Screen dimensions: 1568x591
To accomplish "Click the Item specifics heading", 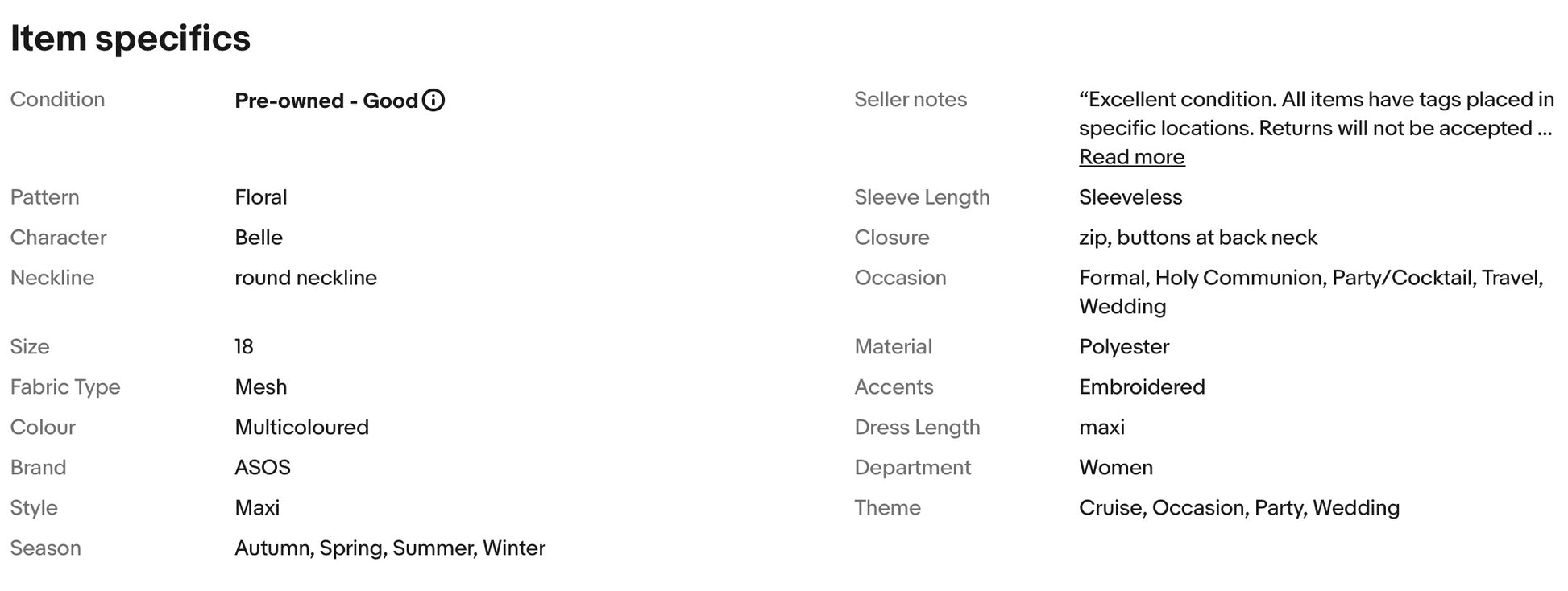I will click(131, 38).
